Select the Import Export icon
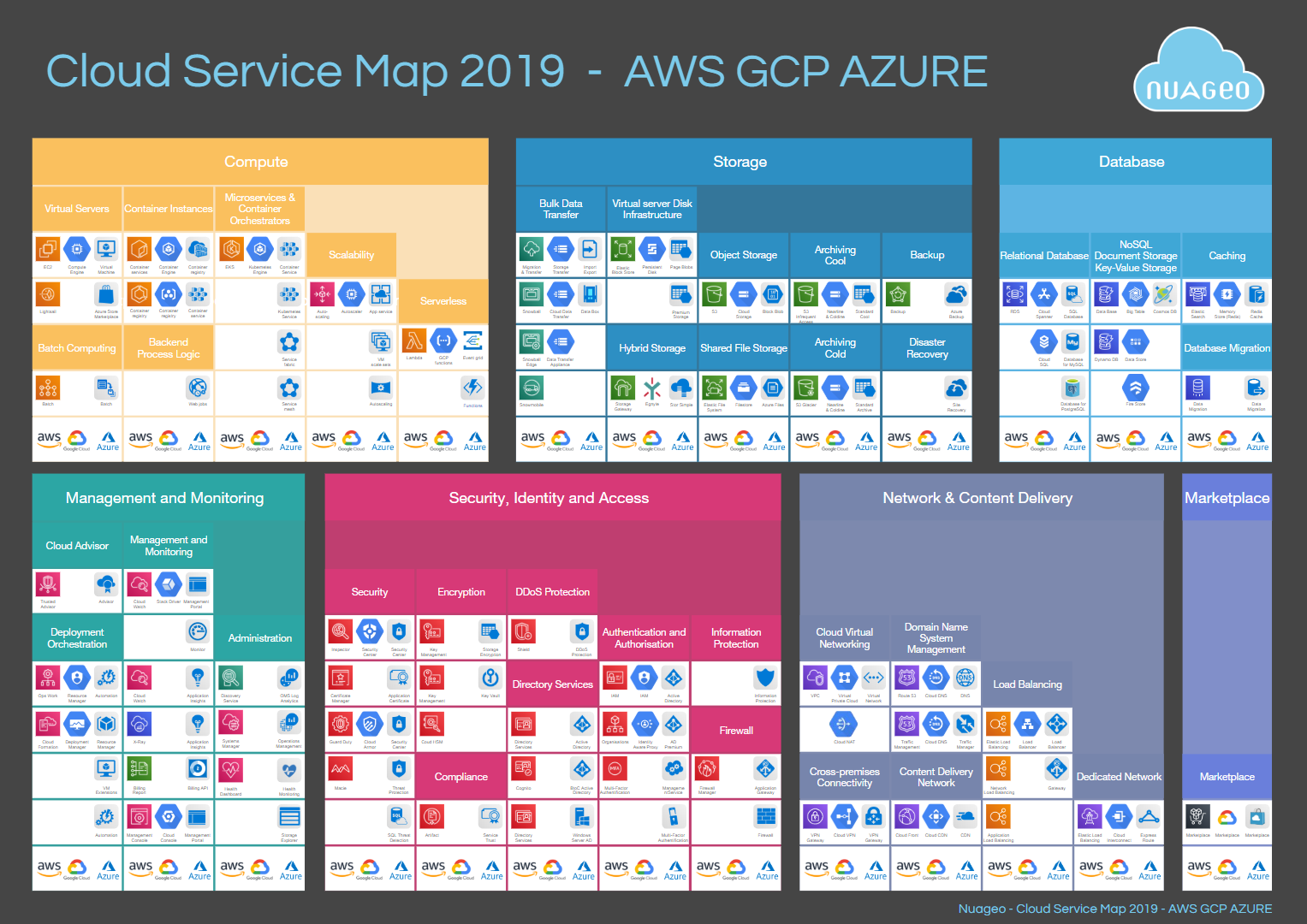Viewport: 1307px width, 924px height. tap(590, 250)
